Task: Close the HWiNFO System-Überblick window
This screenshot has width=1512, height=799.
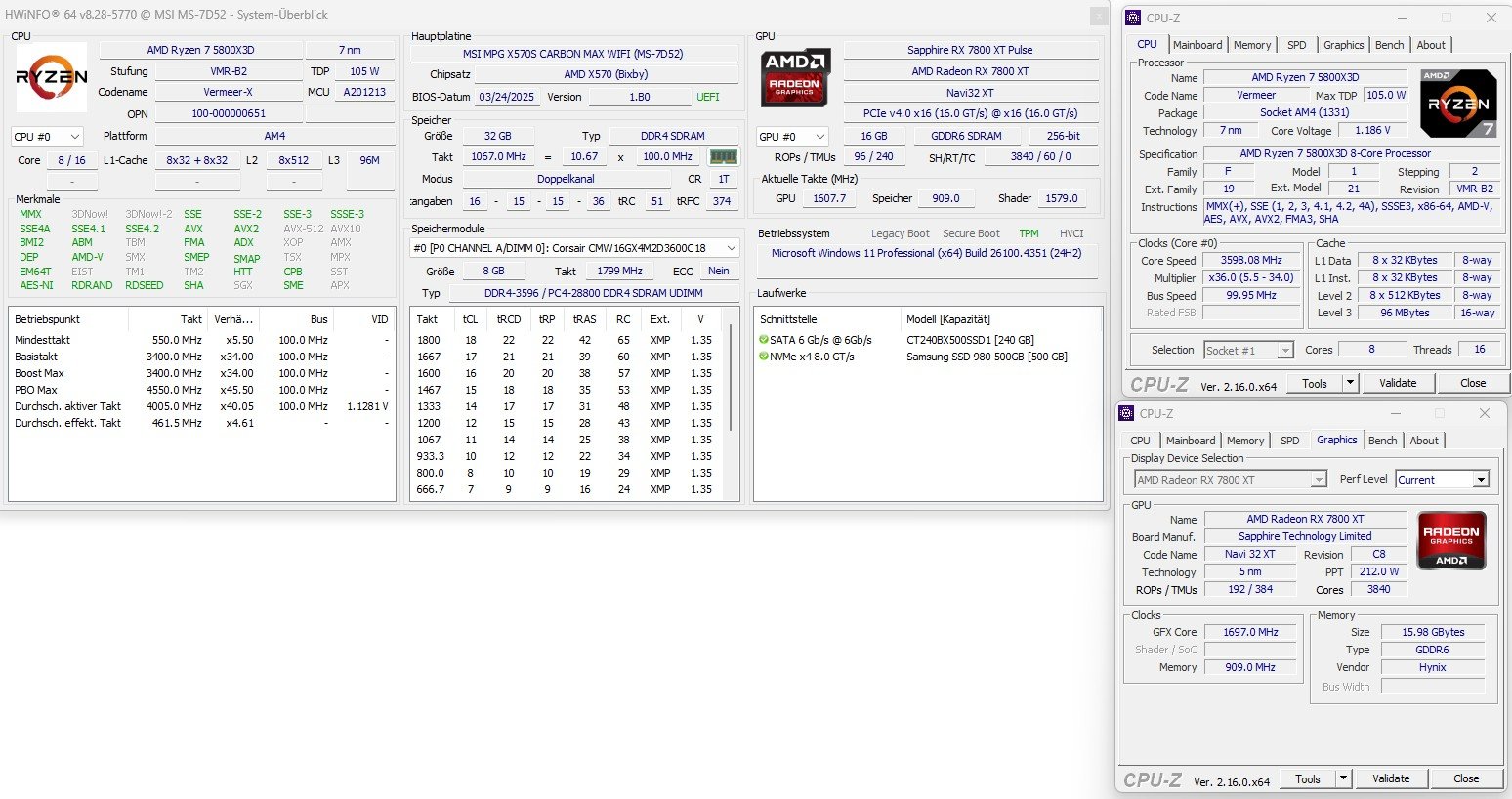Action: click(1100, 15)
